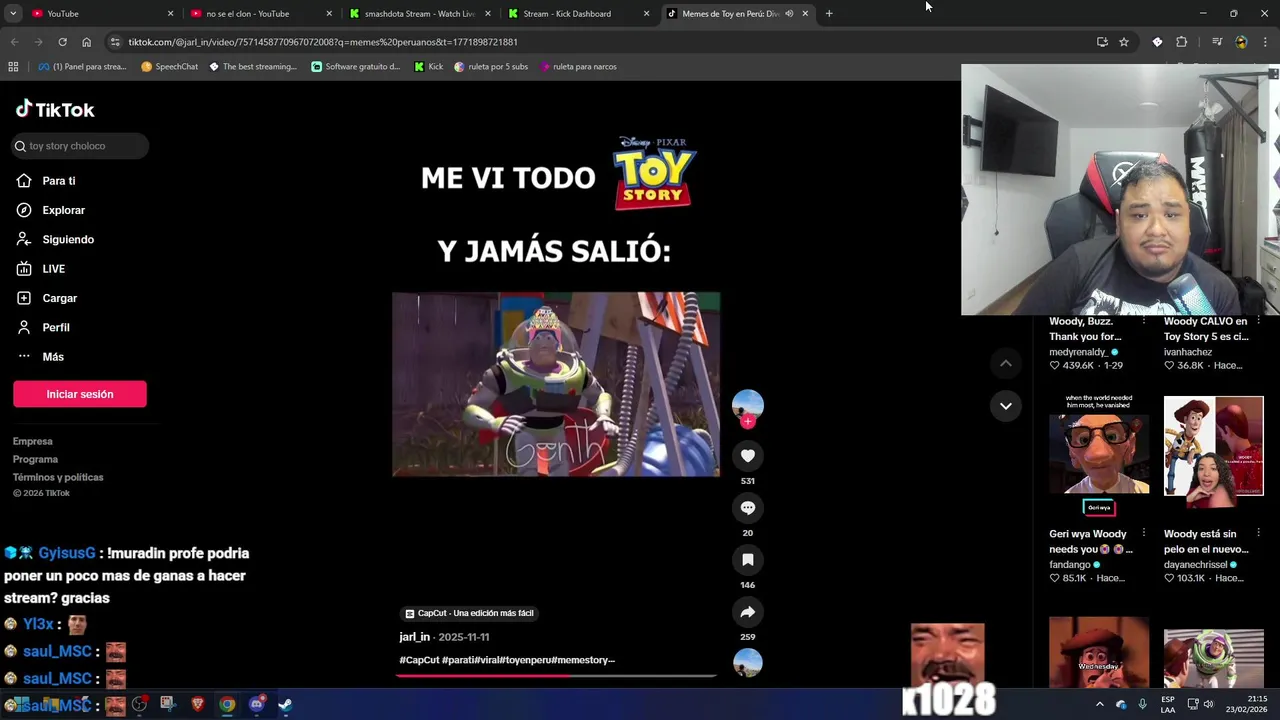Open the LIVE section

click(x=40, y=269)
